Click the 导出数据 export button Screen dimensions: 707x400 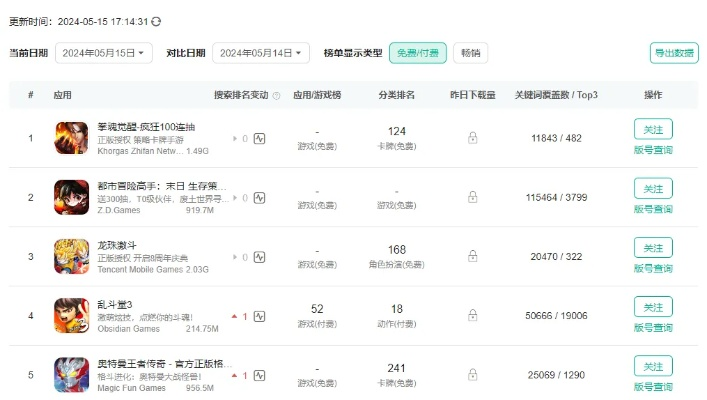674,53
